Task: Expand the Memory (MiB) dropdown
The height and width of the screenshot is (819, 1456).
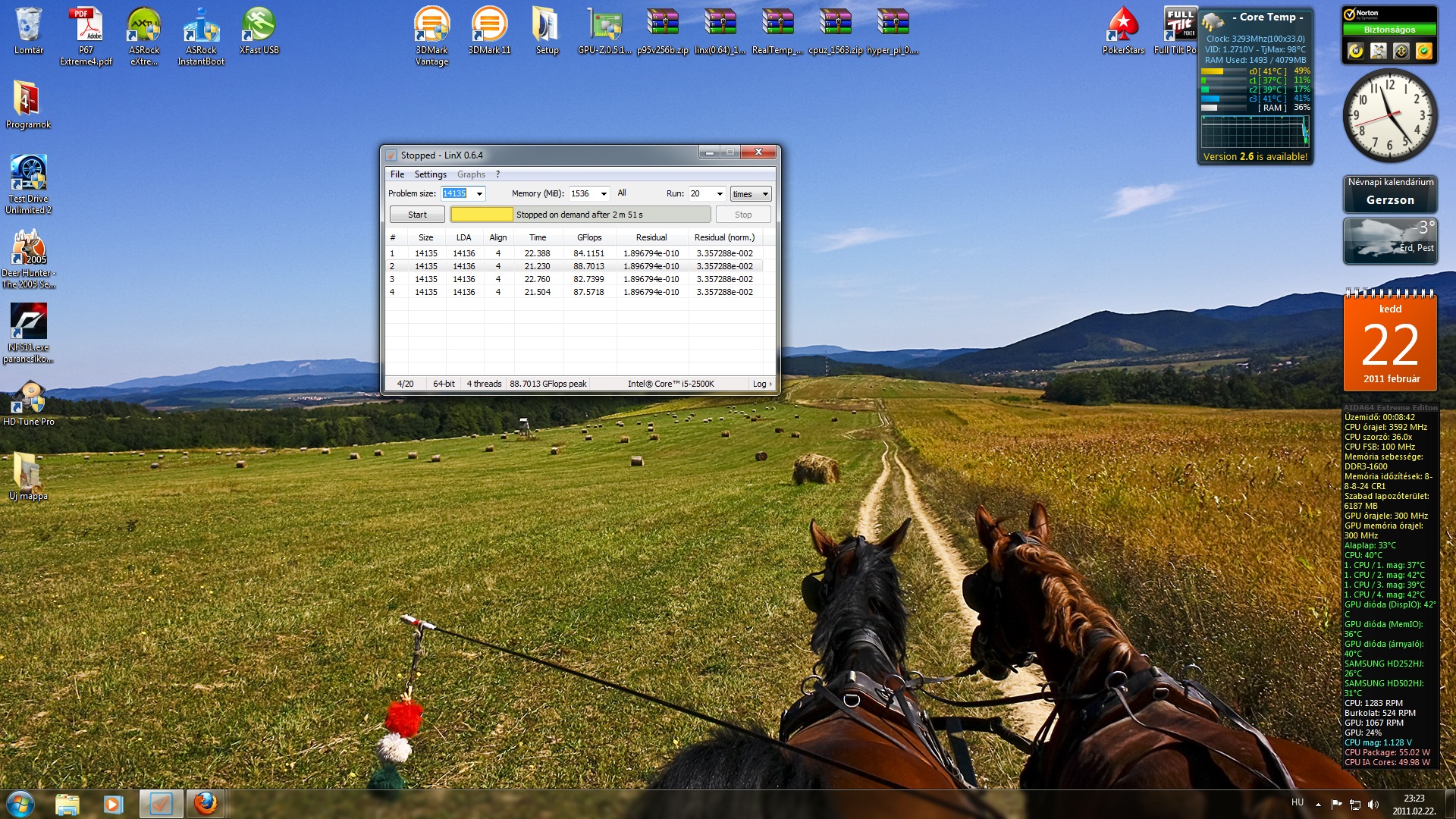Action: [604, 194]
